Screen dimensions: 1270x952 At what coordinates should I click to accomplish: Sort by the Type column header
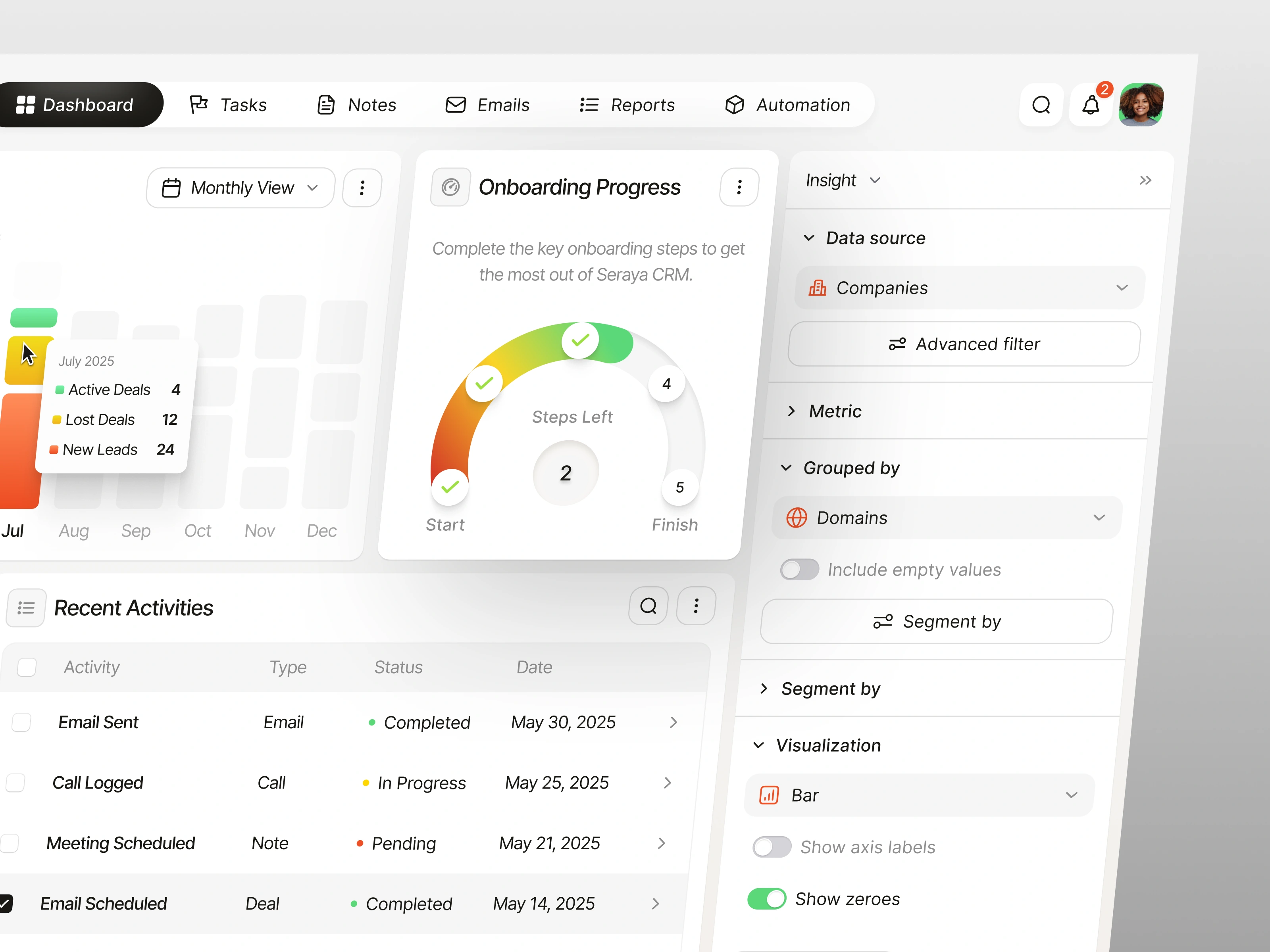[x=288, y=667]
